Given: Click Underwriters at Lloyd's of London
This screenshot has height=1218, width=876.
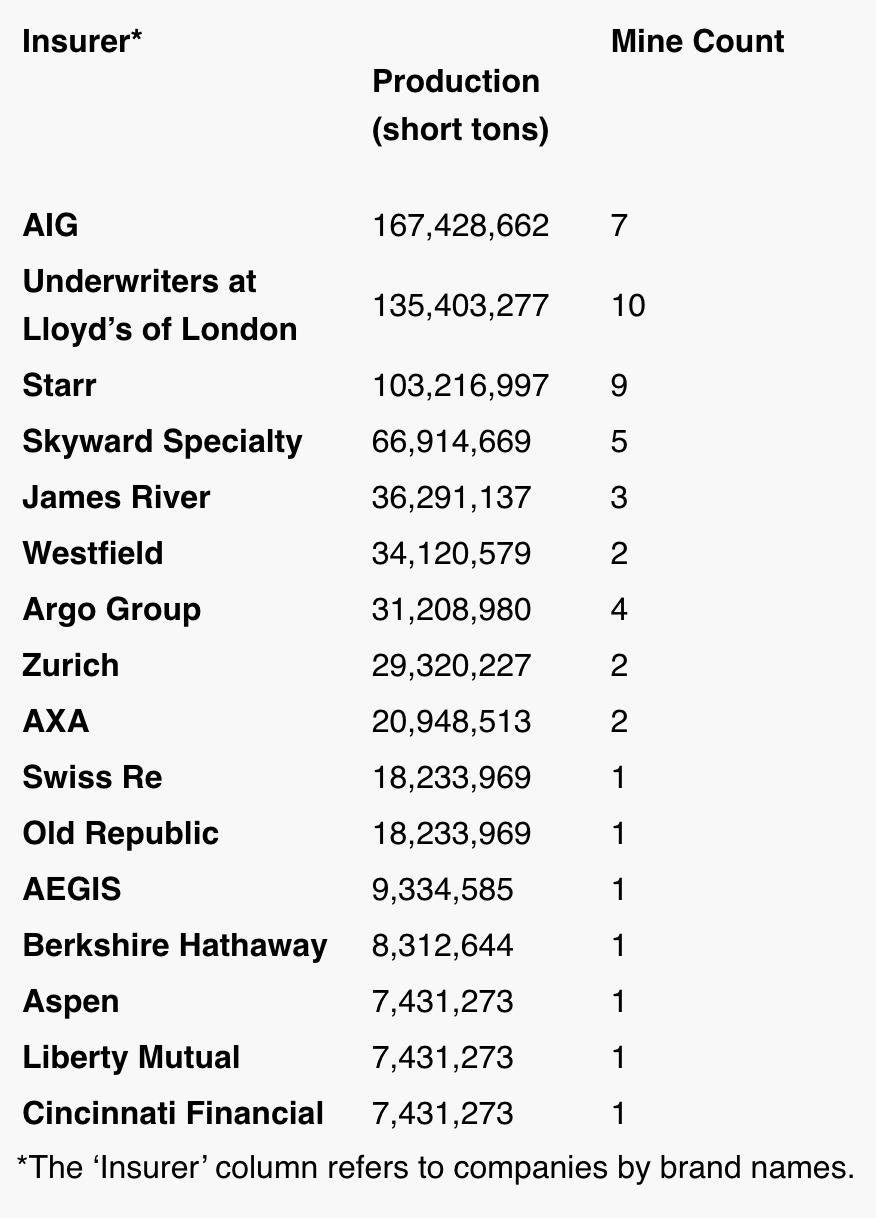Looking at the screenshot, I should coord(160,305).
